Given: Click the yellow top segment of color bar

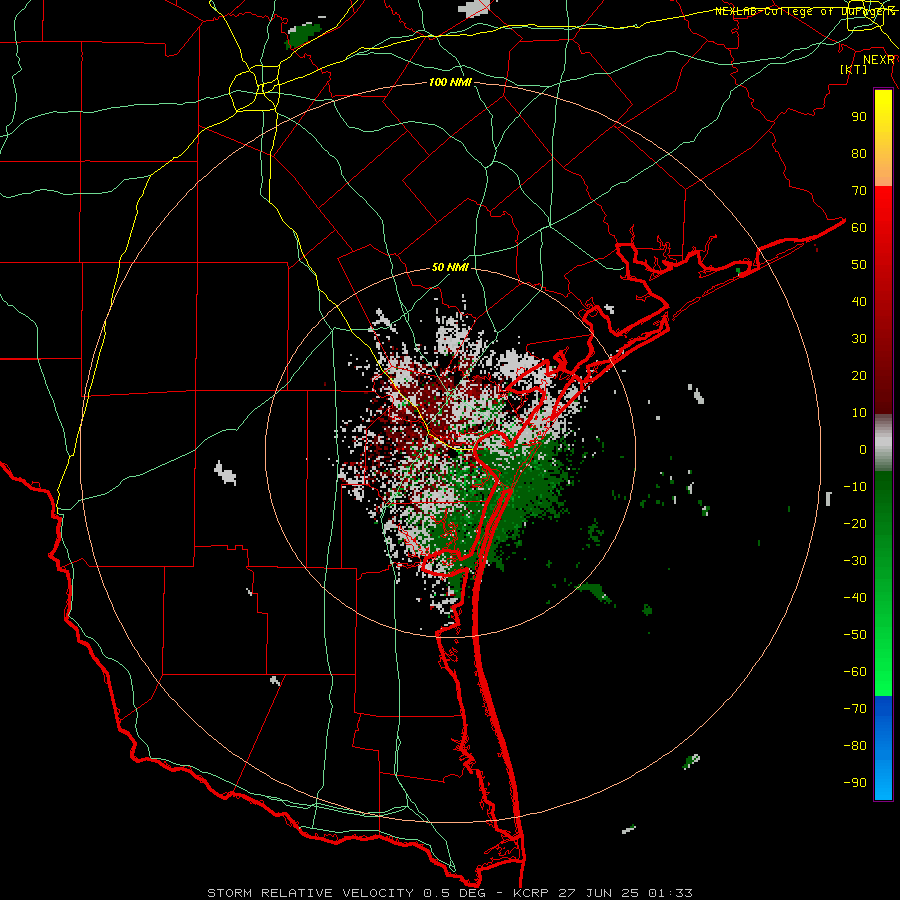Looking at the screenshot, I should click(x=883, y=138).
